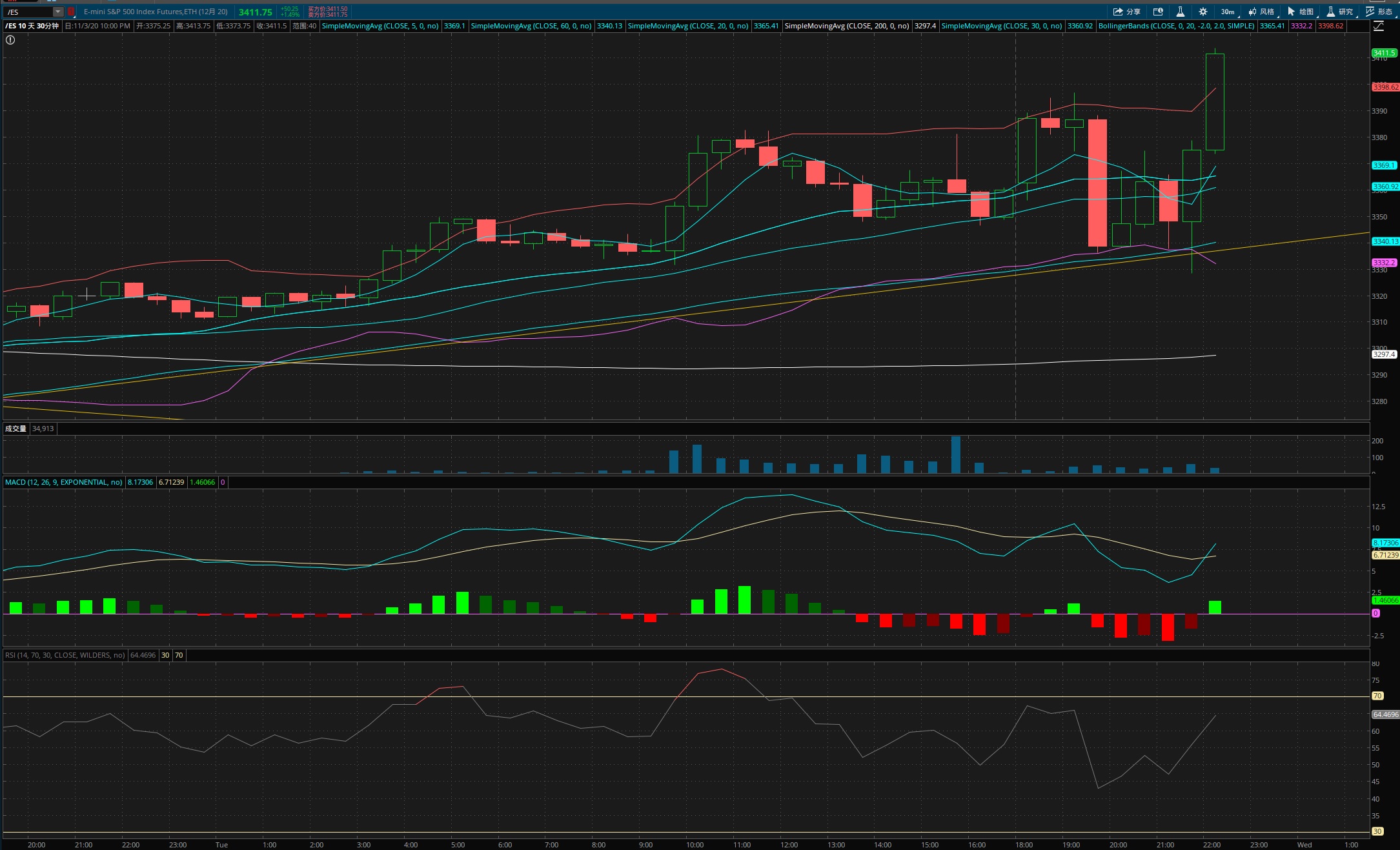Open the 风格 chart style menu

(1261, 12)
